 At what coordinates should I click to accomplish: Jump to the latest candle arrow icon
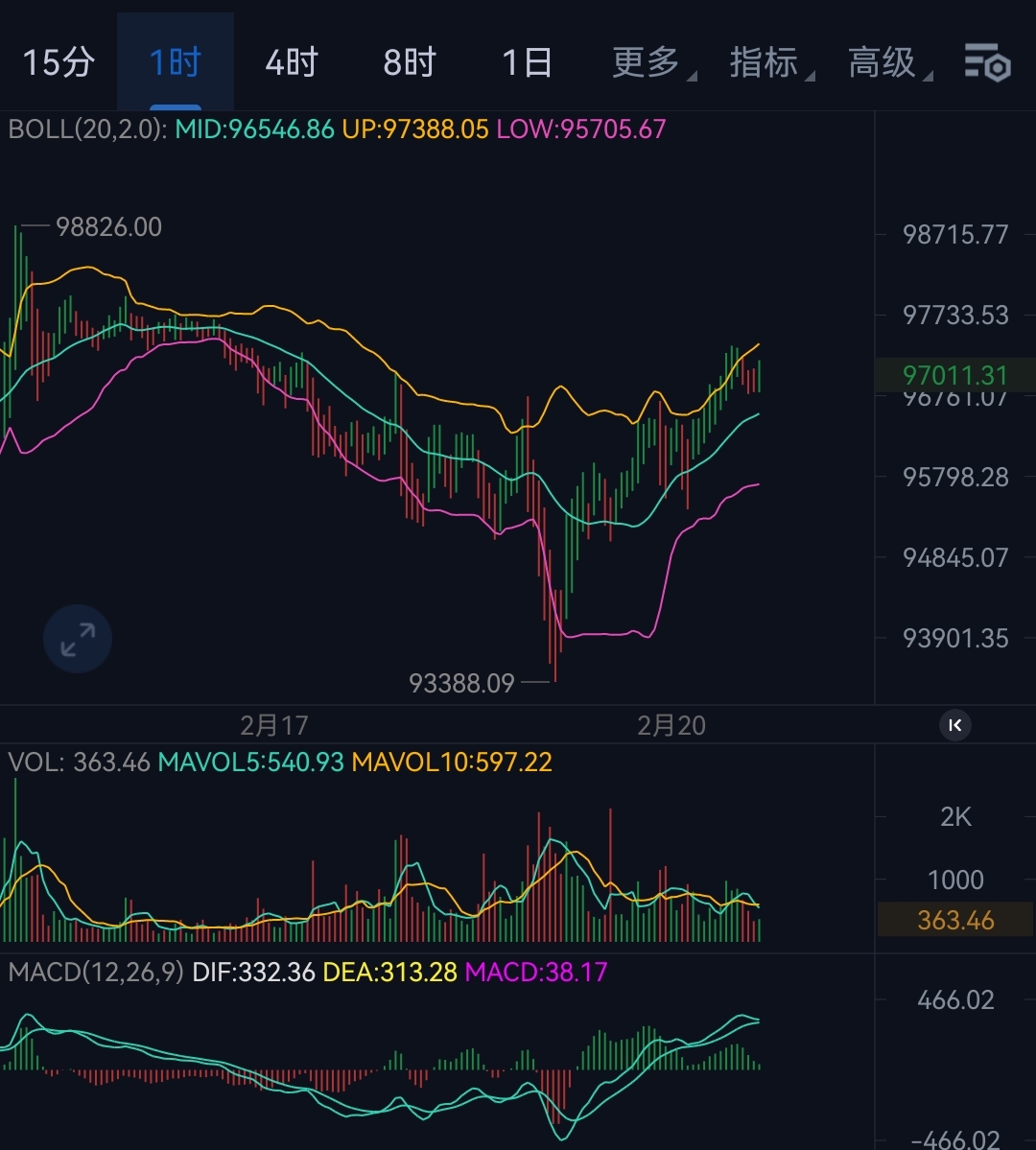tap(954, 726)
